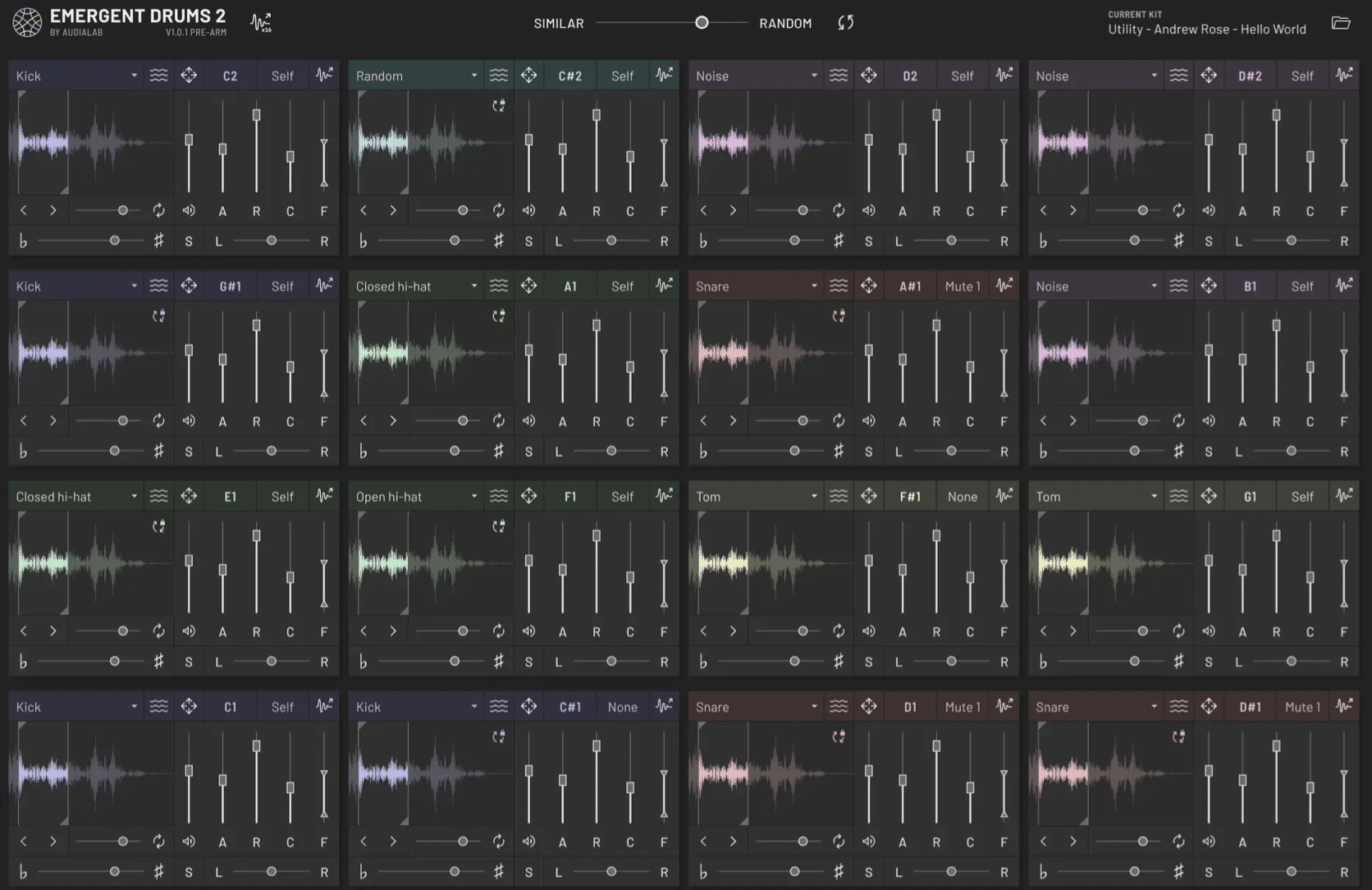Open the Open hi-hat dropdown on the F1 pad

416,496
